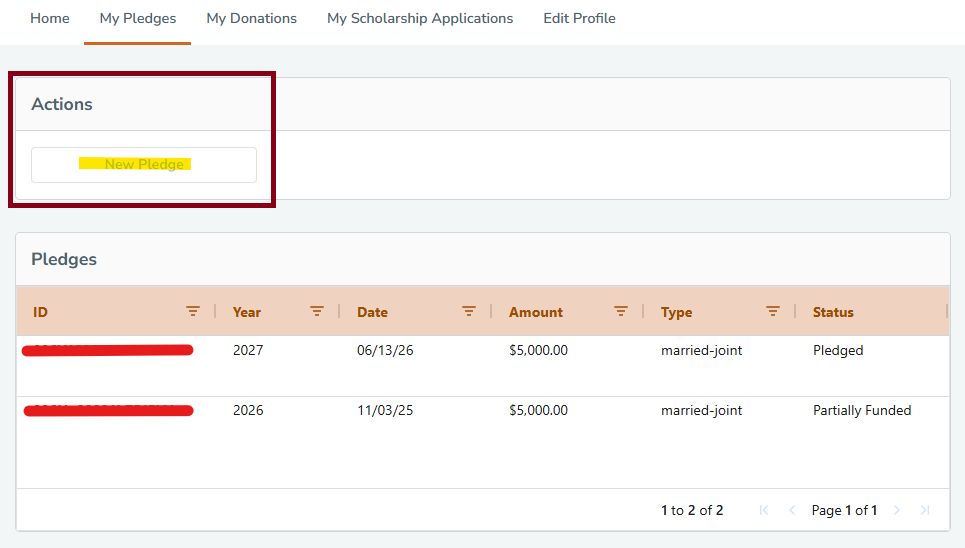Sort by the Status column header
The width and height of the screenshot is (965, 548).
point(833,312)
